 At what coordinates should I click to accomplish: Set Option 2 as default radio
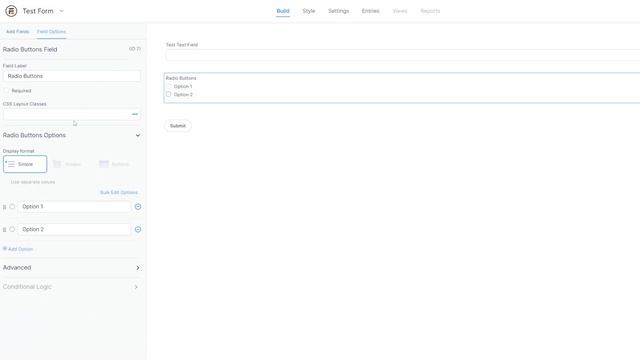pyautogui.click(x=12, y=229)
